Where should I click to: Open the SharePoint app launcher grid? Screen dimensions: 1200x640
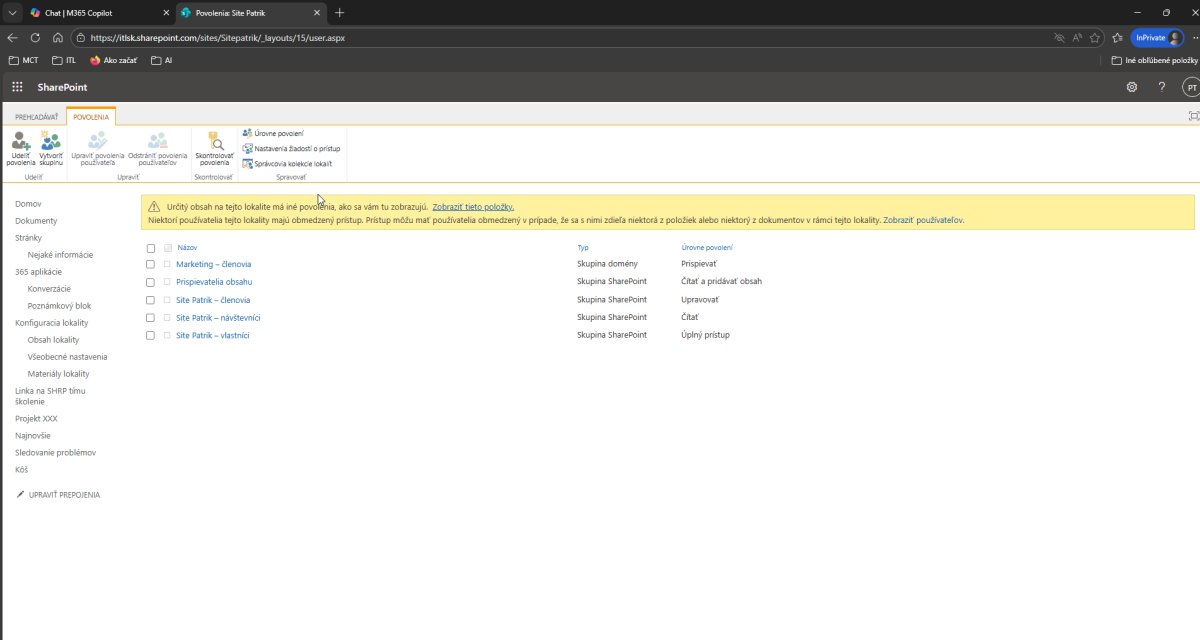pos(17,87)
